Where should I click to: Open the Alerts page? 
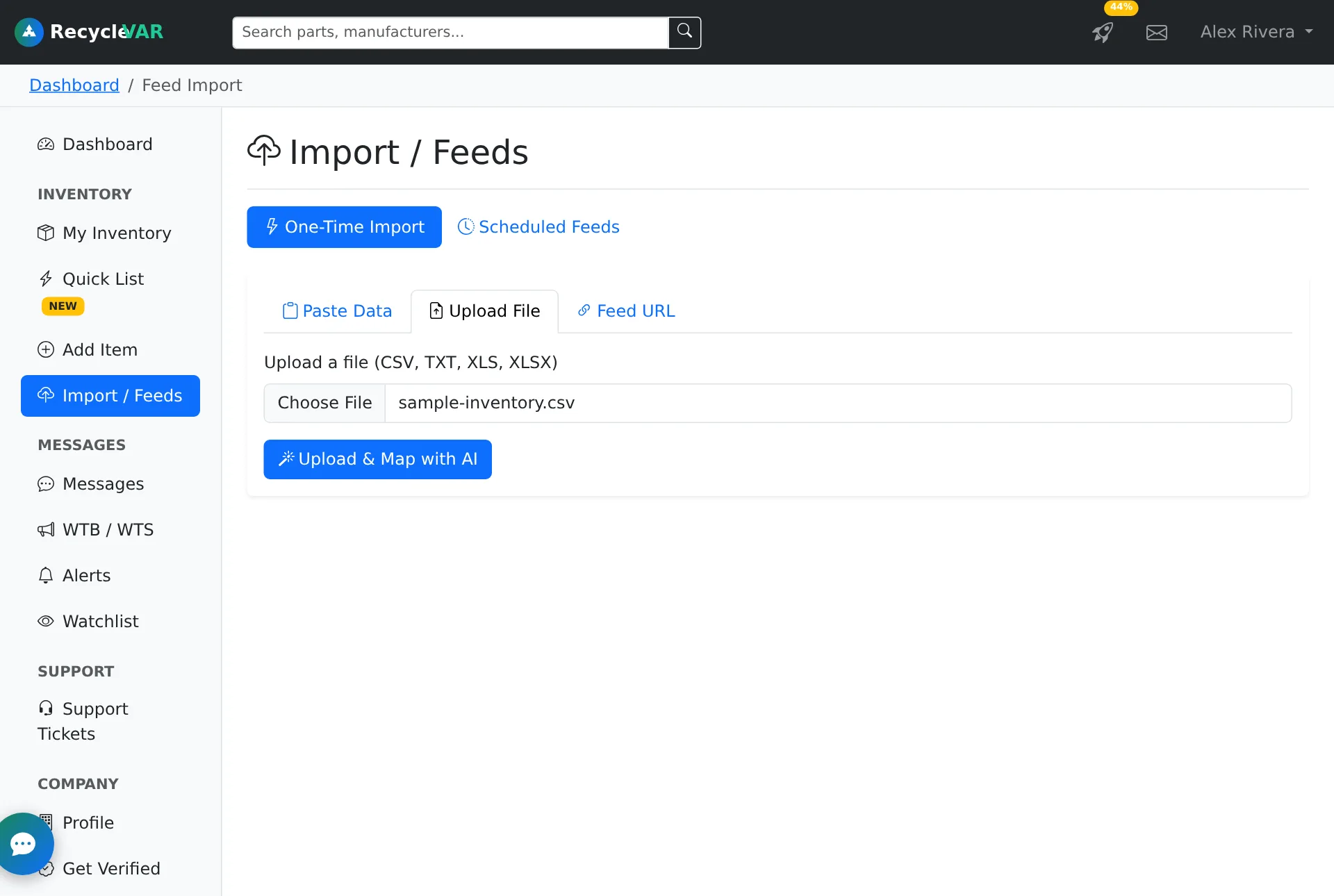(110, 575)
